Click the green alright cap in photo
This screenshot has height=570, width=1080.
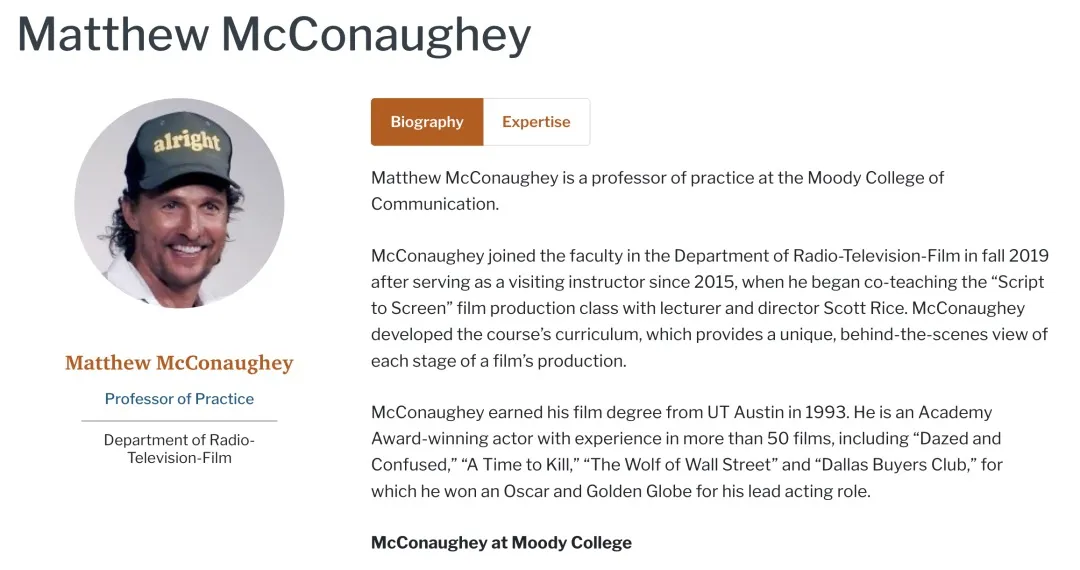click(186, 146)
